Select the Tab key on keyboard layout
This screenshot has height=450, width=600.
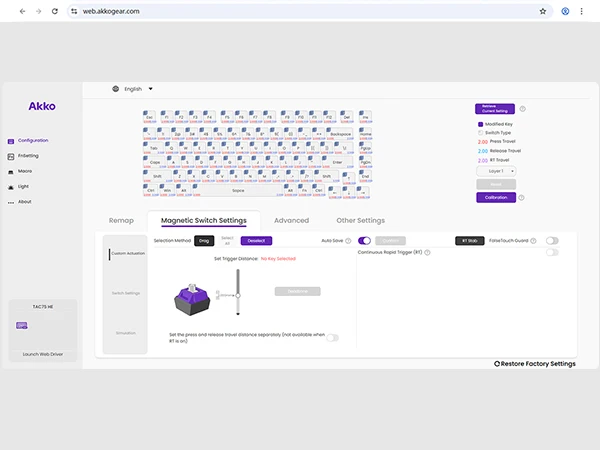tap(154, 148)
